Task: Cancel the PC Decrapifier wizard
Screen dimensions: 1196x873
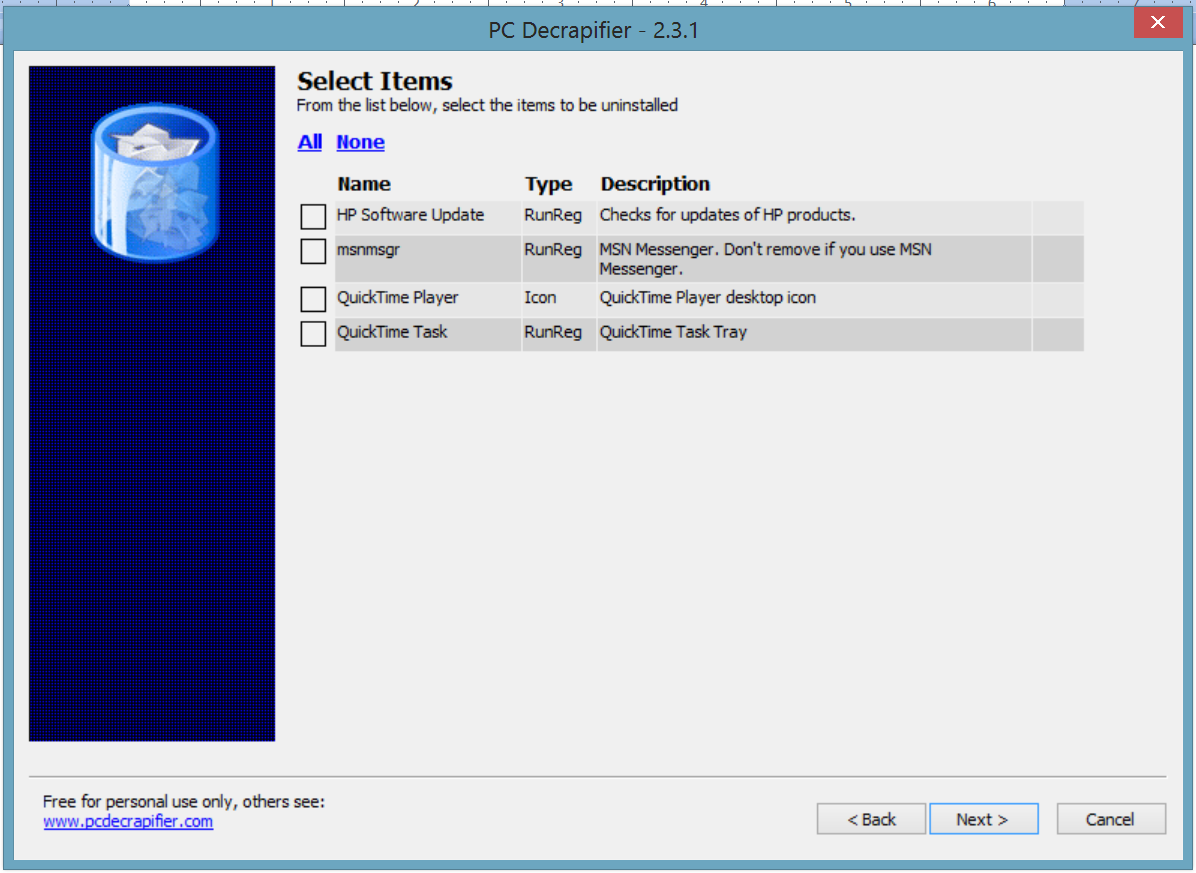Action: pos(1111,820)
